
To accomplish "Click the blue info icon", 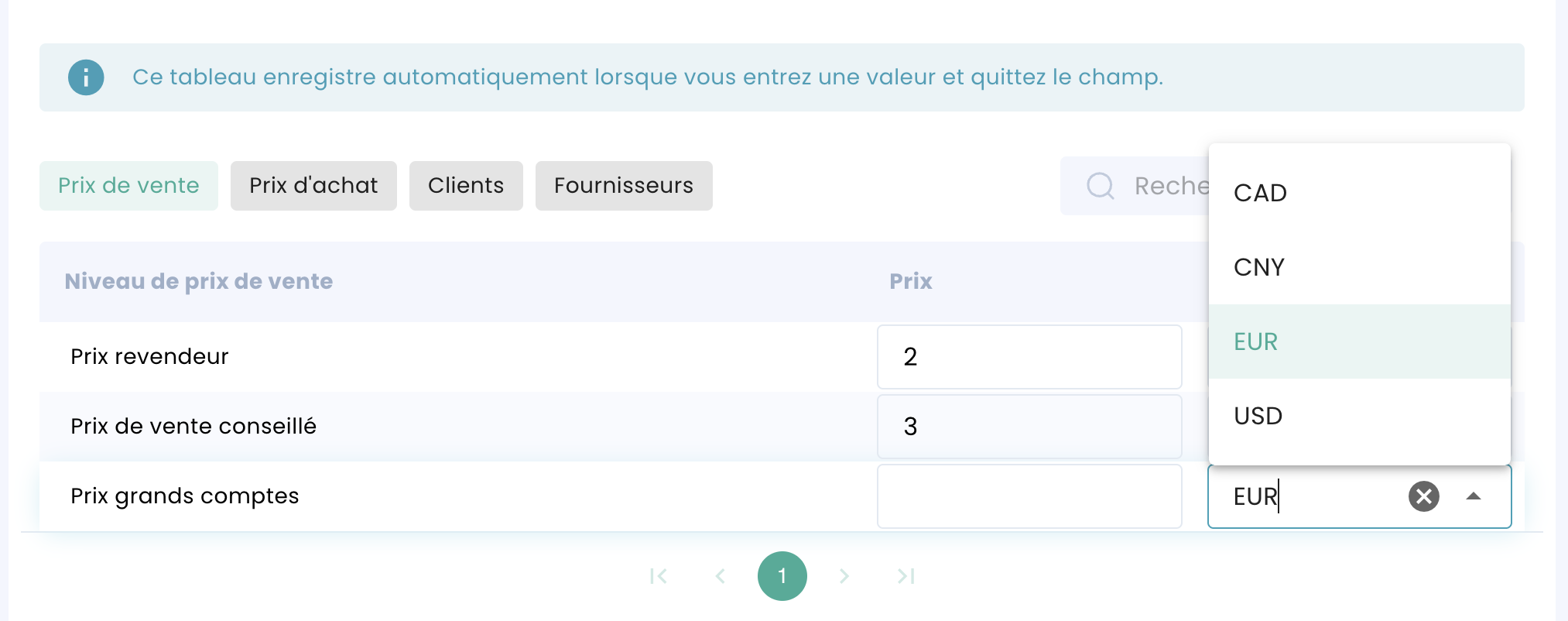I will [86, 77].
